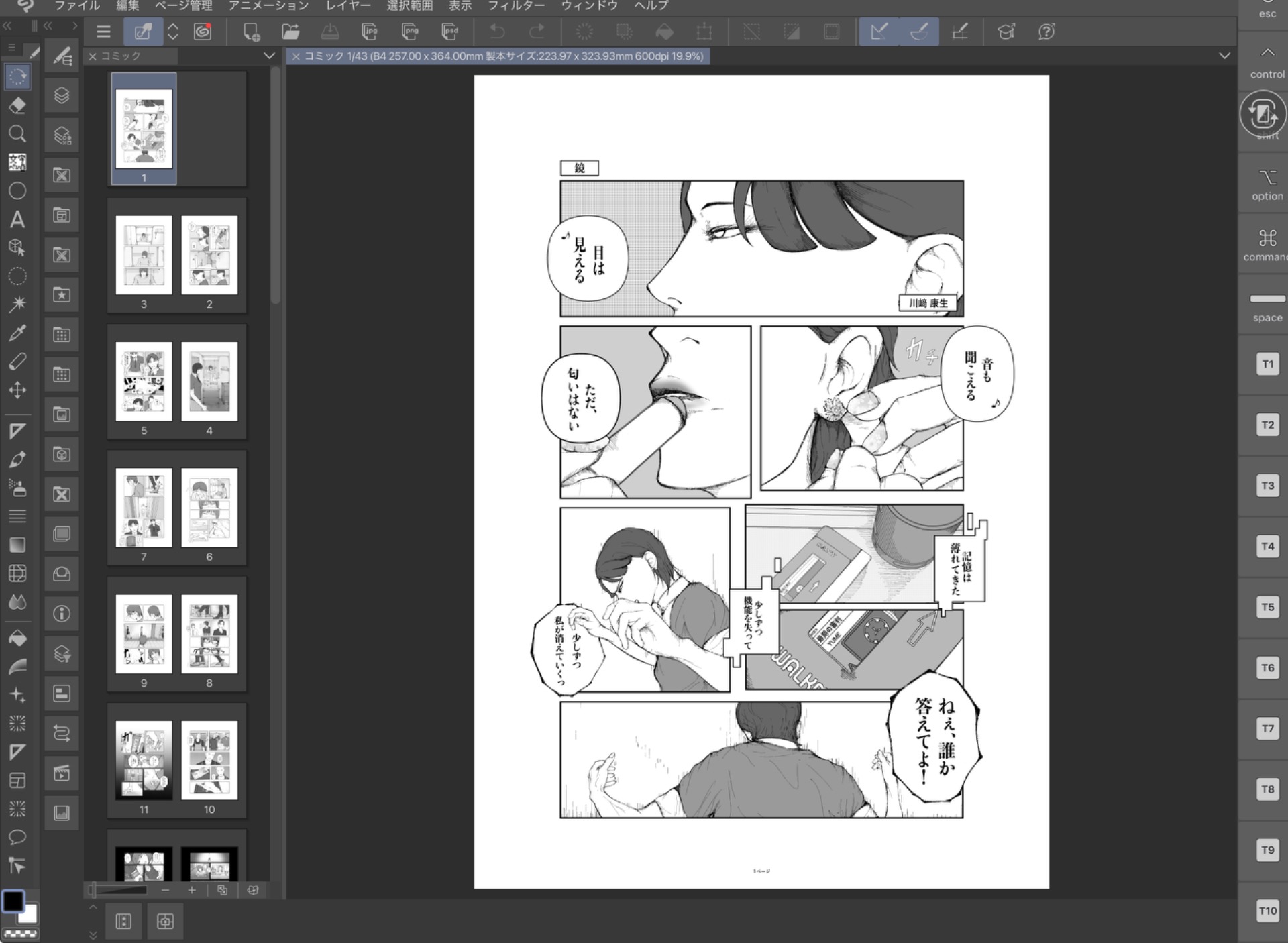Select the Balloon speech bubble tool
1288x943 pixels.
[x=17, y=837]
